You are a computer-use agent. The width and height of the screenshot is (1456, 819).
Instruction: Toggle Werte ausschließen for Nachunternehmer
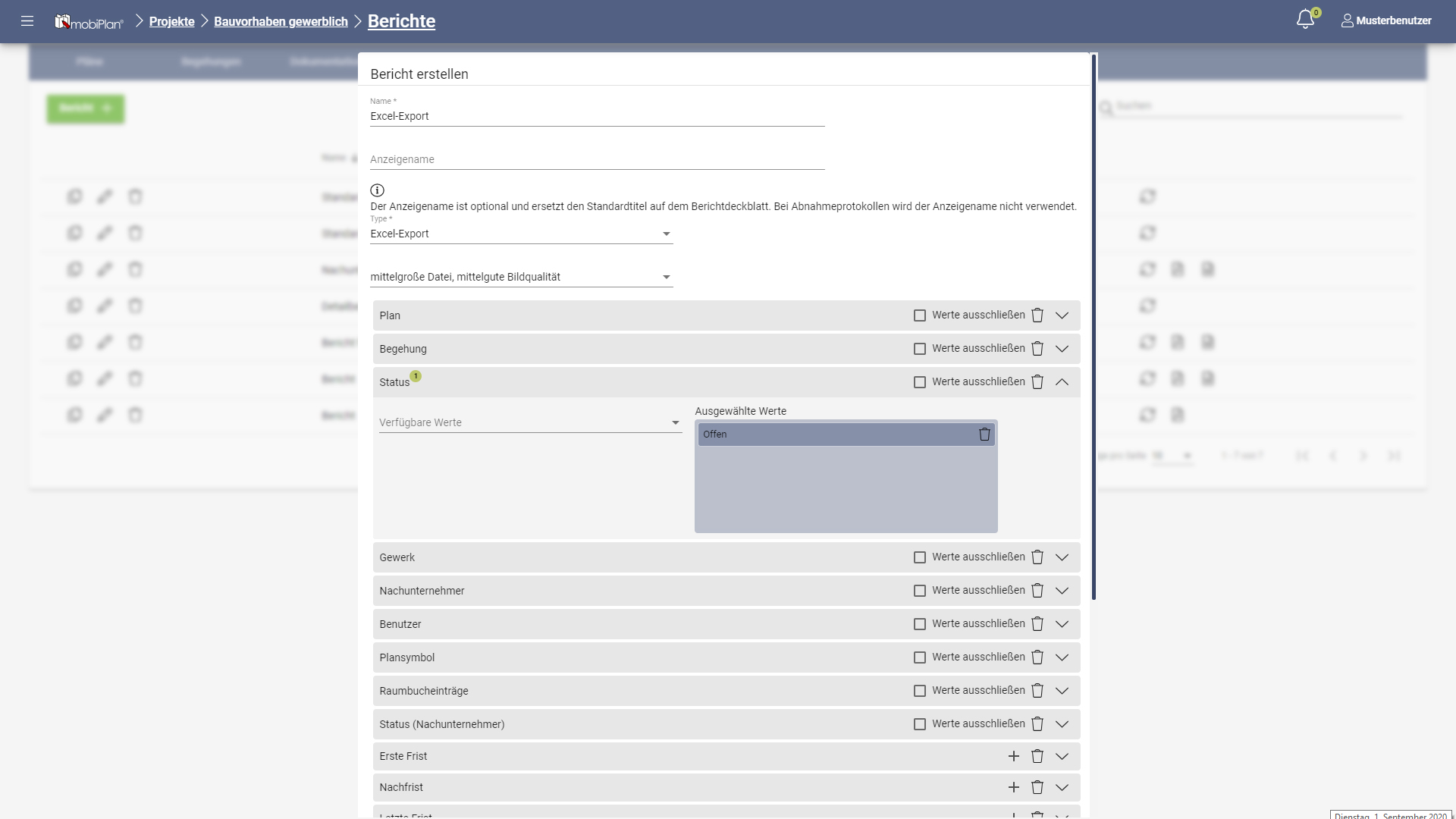pos(919,591)
